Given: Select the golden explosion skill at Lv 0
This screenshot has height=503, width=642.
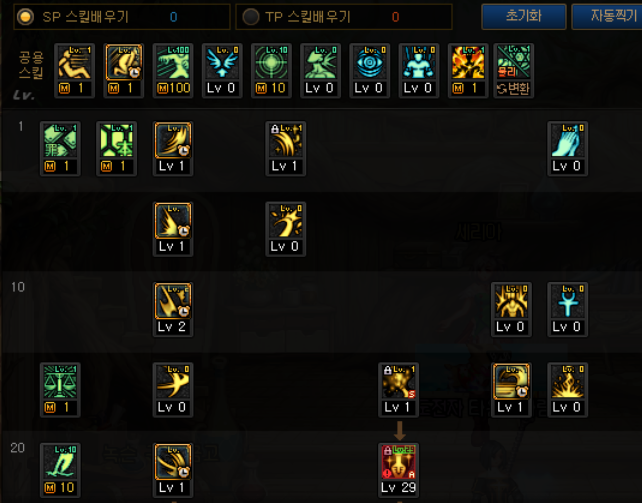Looking at the screenshot, I should coord(567,390).
